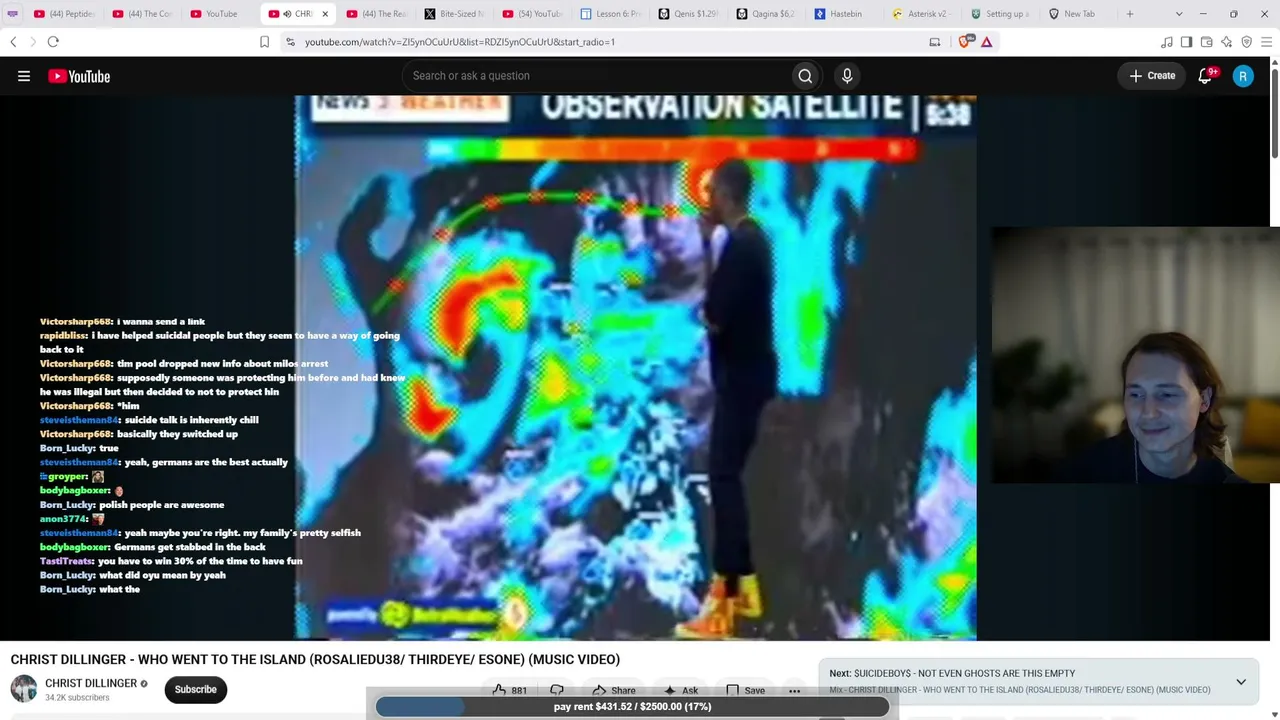This screenshot has width=1280, height=720.
Task: Share the music video
Action: 613,690
